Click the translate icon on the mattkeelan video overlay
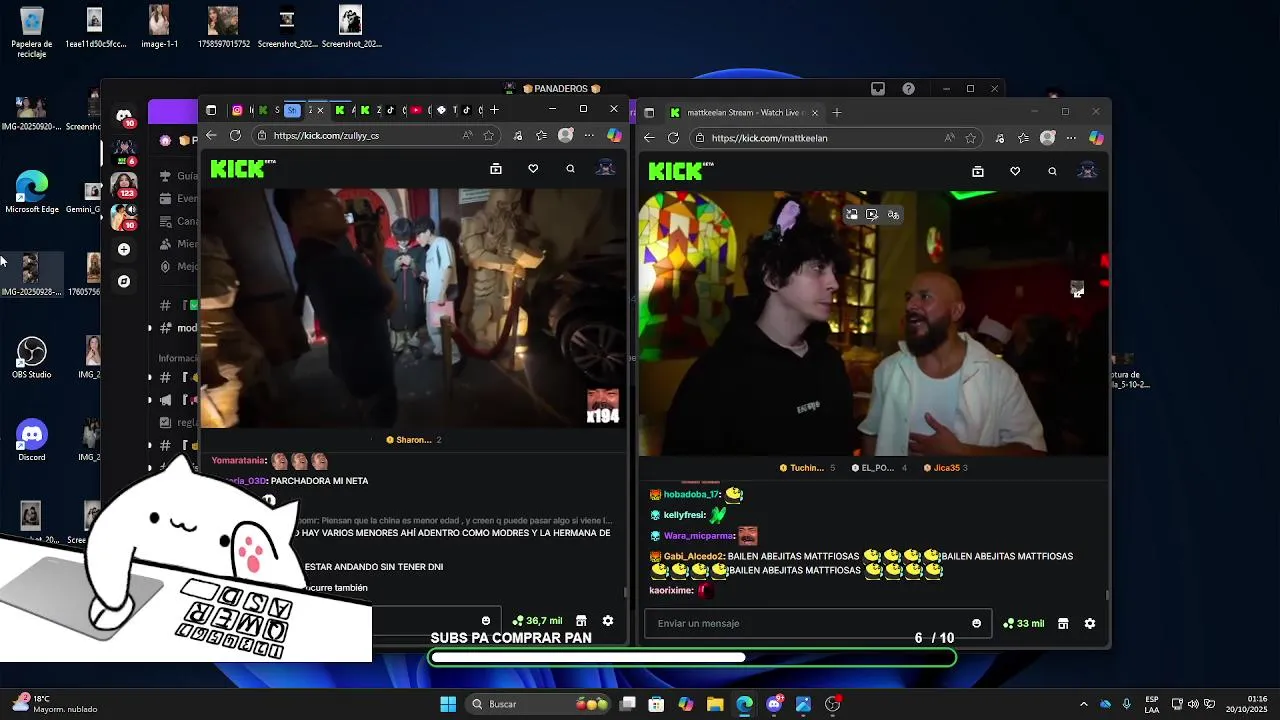The height and width of the screenshot is (720, 1280). tap(893, 214)
